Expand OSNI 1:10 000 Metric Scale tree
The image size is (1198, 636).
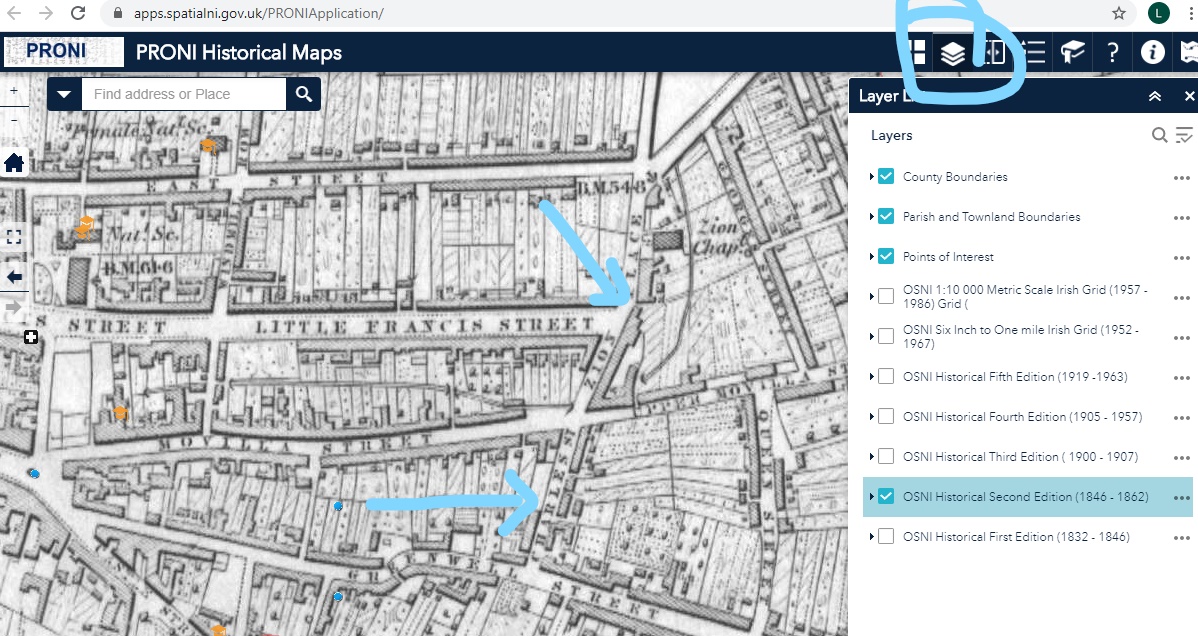(x=871, y=296)
